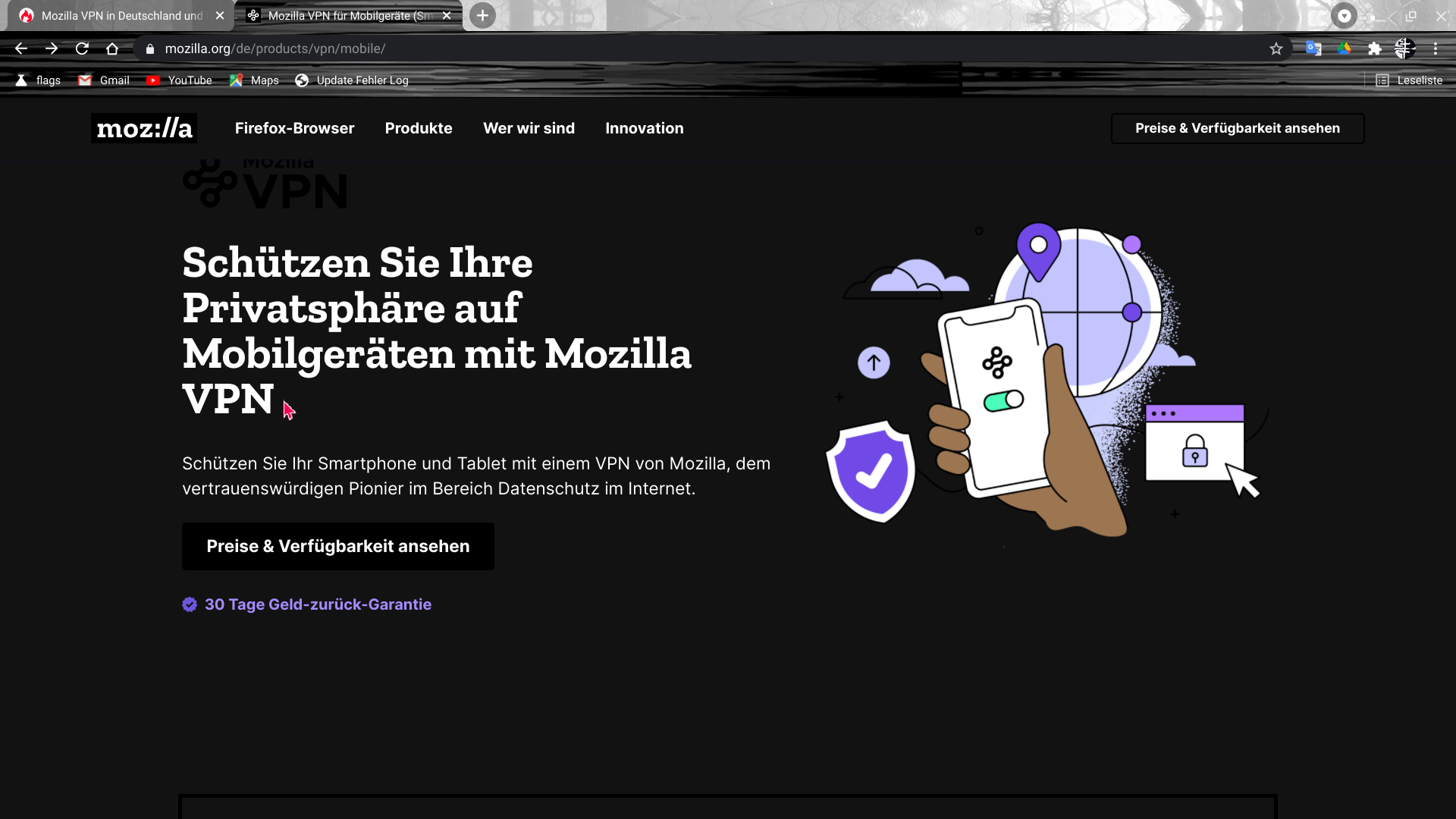Click the hero Preise & Verfügbarkeit ansehen button
Image resolution: width=1456 pixels, height=819 pixels.
pyautogui.click(x=337, y=546)
